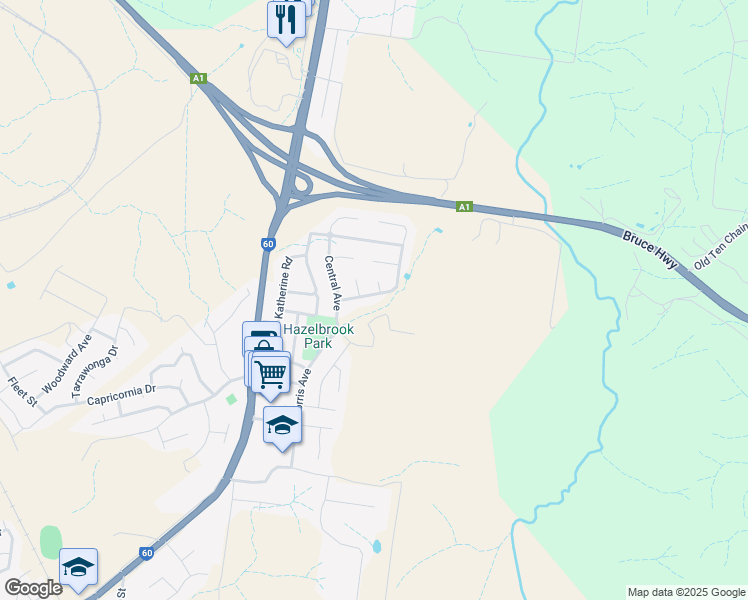Select the Woodward Ave street label
Screen dimensions: 748x600
click(x=66, y=364)
